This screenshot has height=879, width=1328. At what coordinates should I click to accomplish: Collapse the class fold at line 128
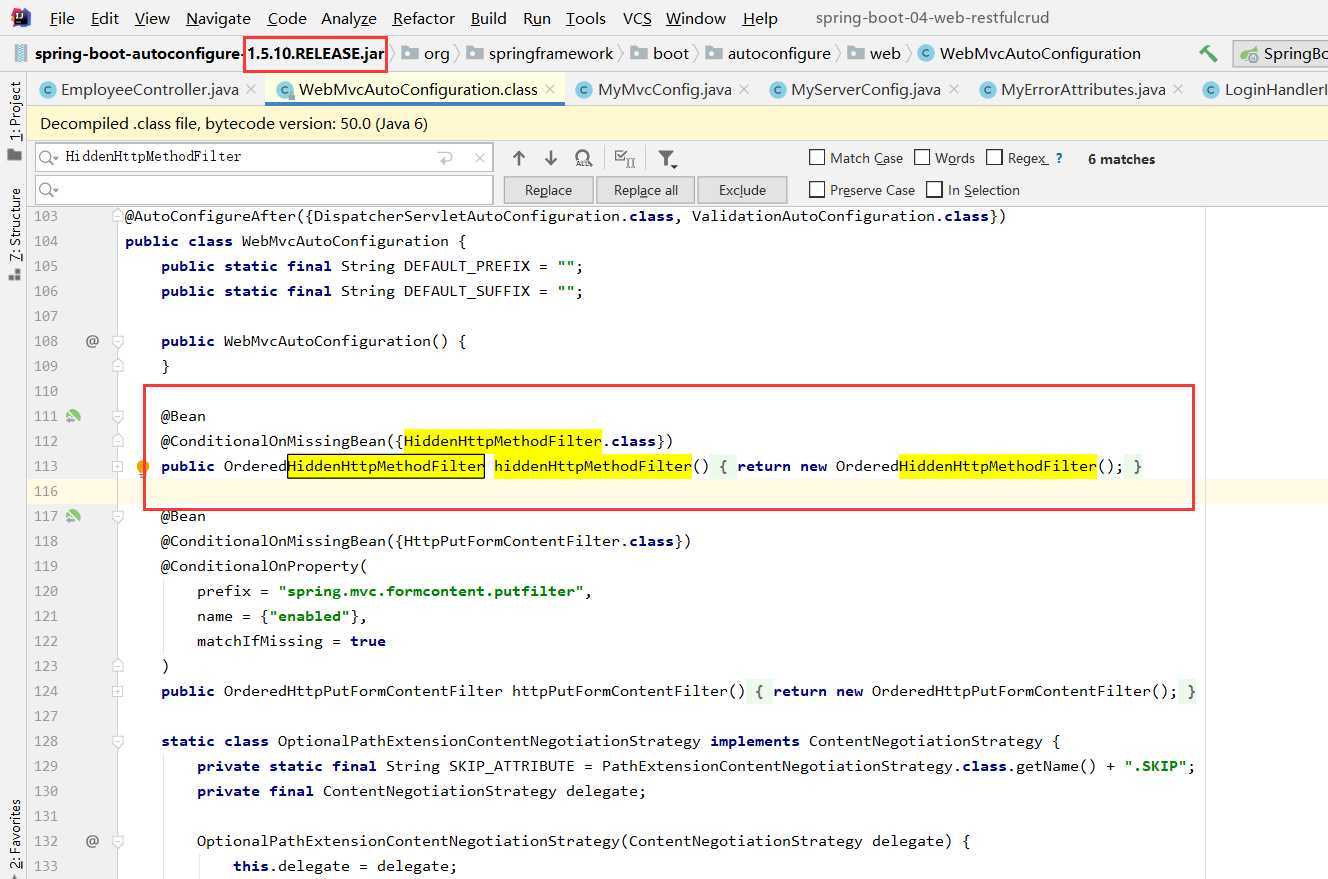tap(117, 741)
